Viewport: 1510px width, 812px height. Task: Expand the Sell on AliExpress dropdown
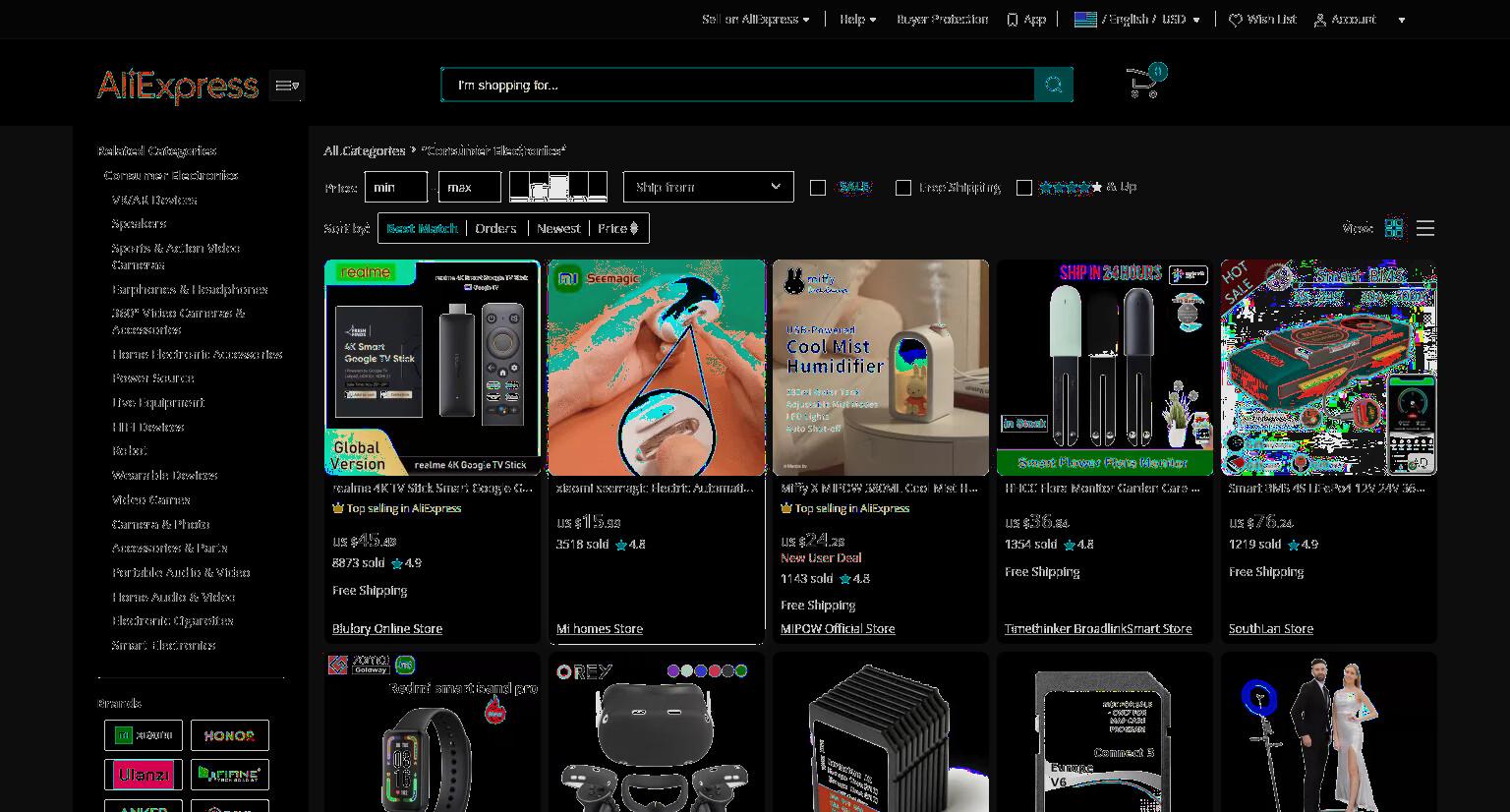(x=756, y=20)
